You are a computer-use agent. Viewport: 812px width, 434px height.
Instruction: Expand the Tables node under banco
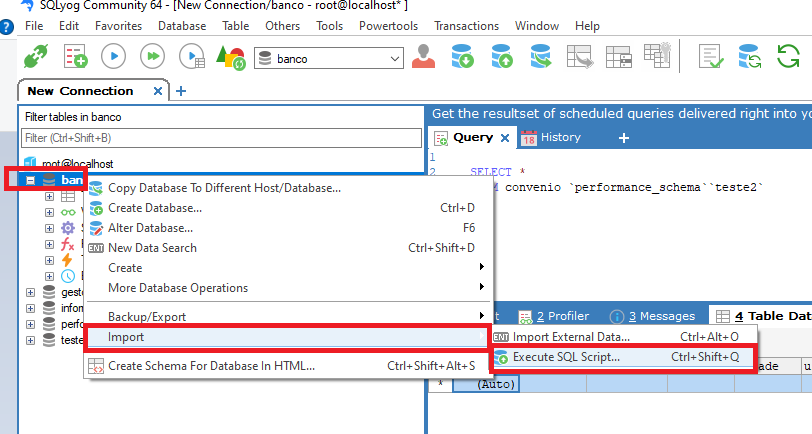click(49, 197)
